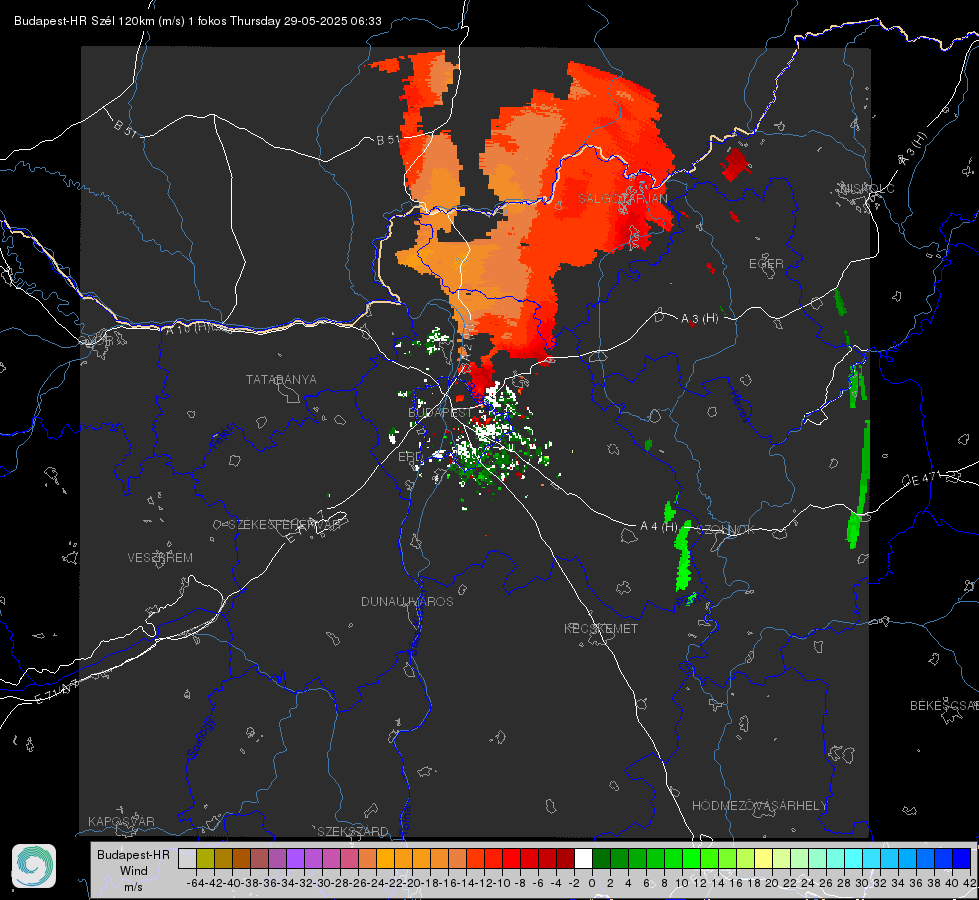Click the map title text Budapest-HR Szél 120km

(85, 21)
